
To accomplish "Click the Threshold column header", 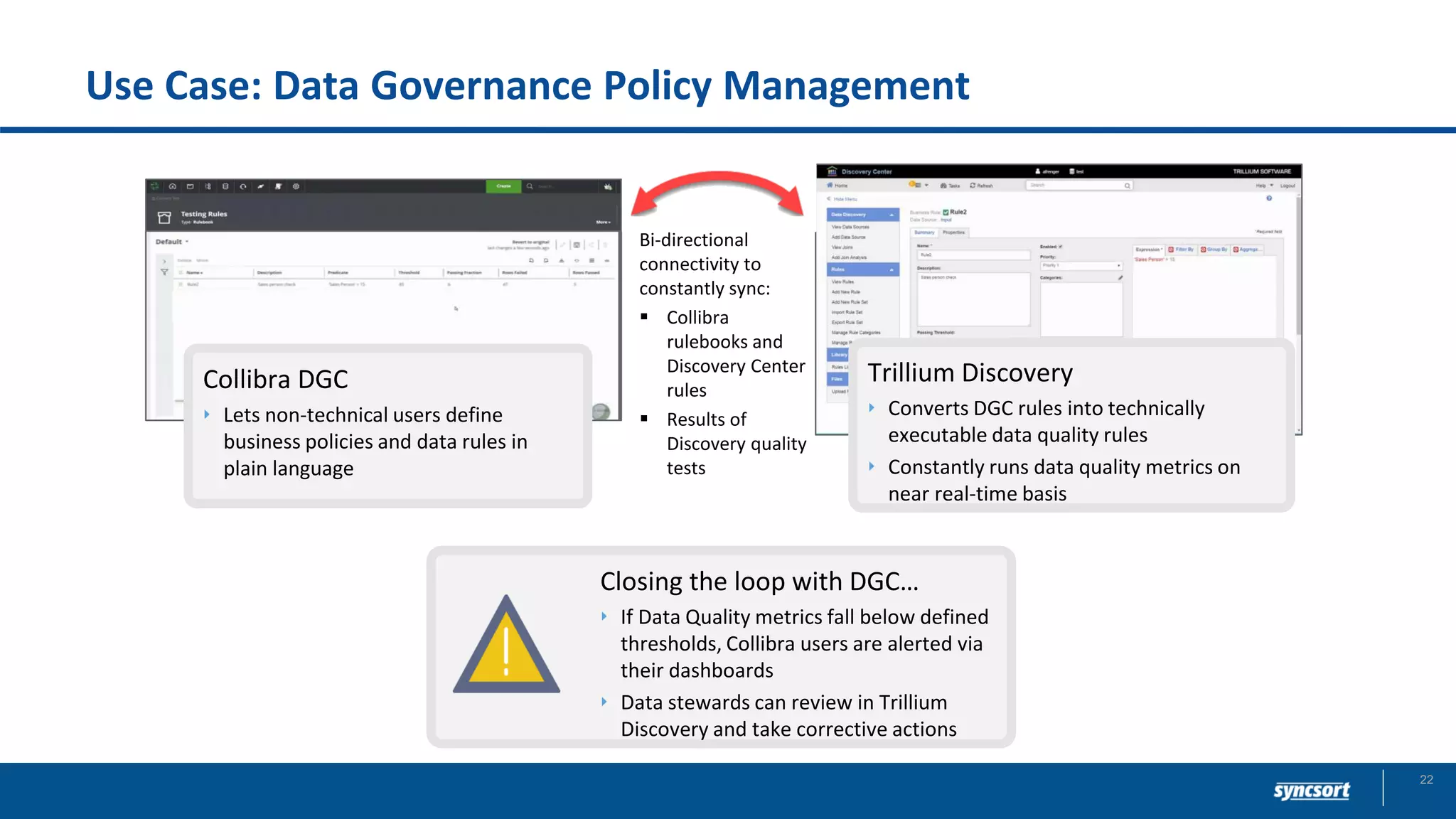I will (409, 272).
